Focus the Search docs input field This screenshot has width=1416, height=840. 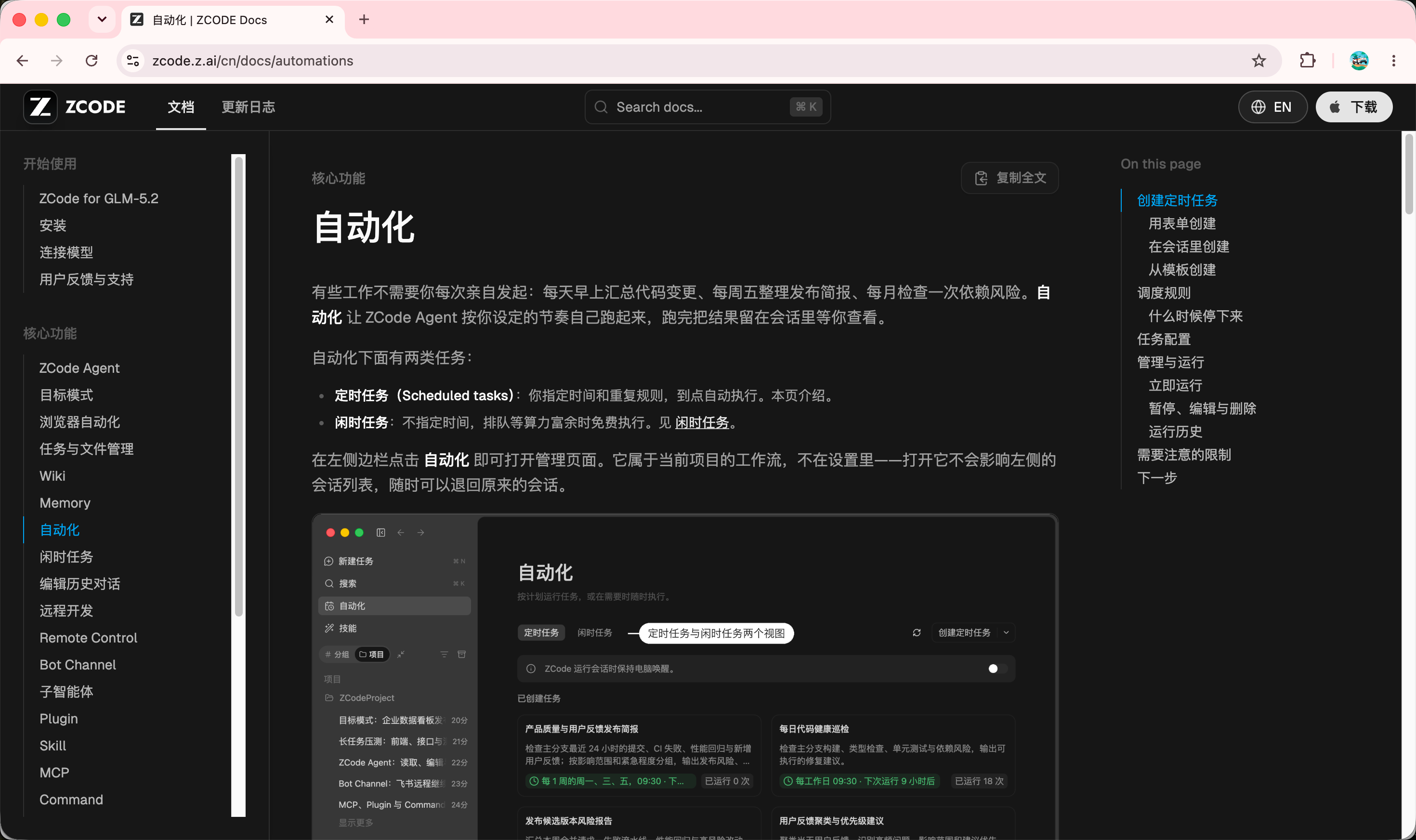point(708,107)
